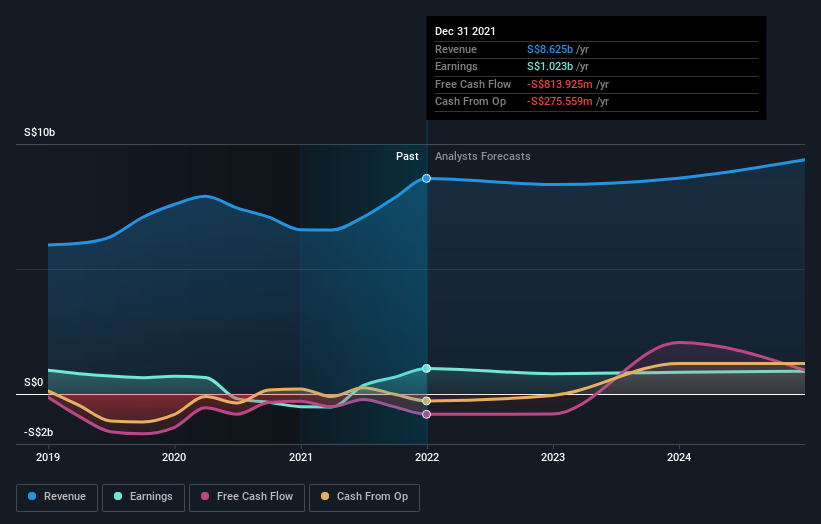
Task: Click the Analysts Forecasts label
Action: [482, 156]
